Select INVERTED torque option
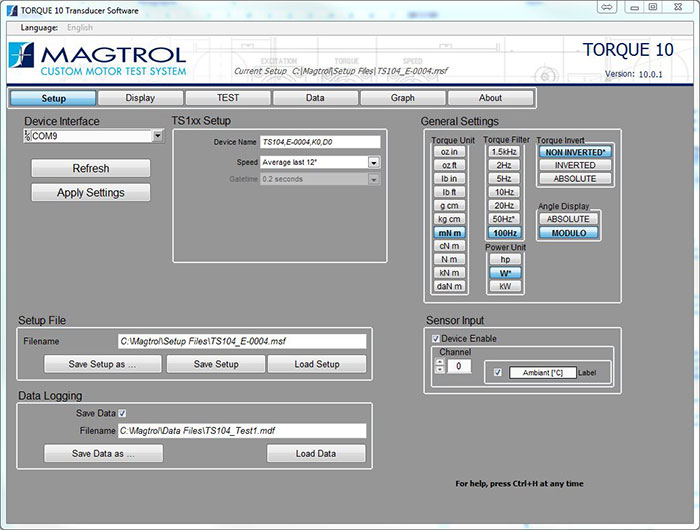700x530 pixels. click(575, 165)
